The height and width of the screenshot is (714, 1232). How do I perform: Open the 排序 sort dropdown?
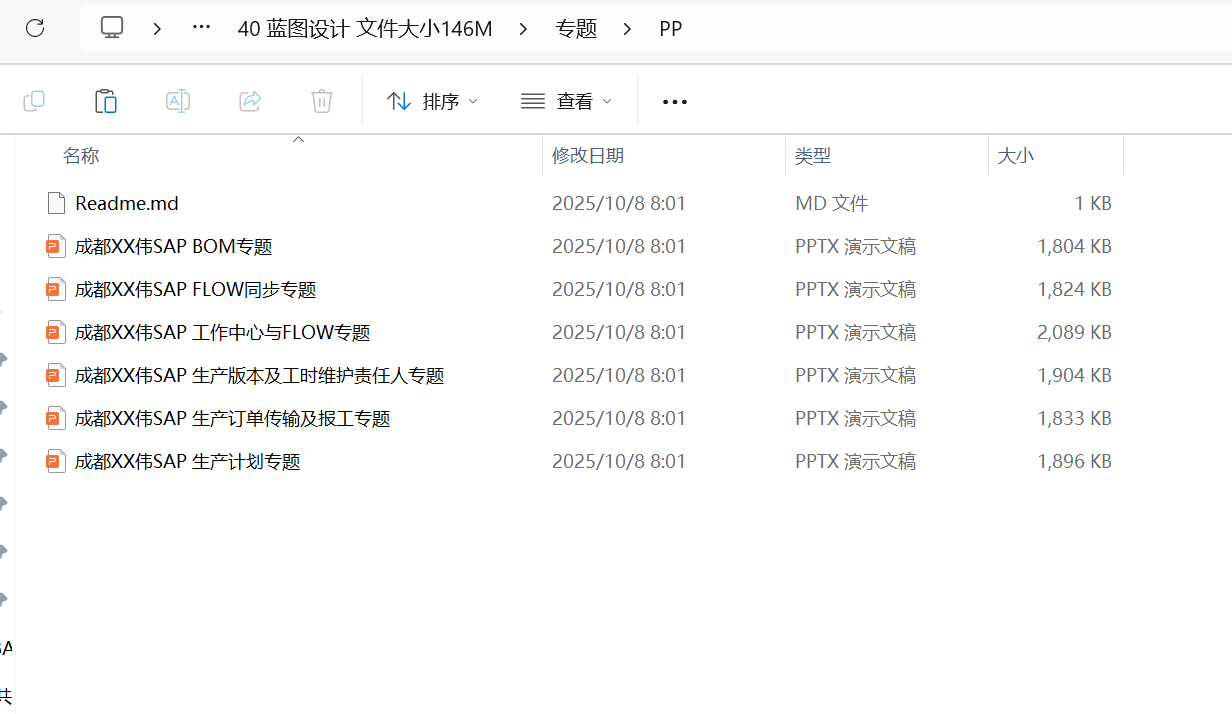432,101
